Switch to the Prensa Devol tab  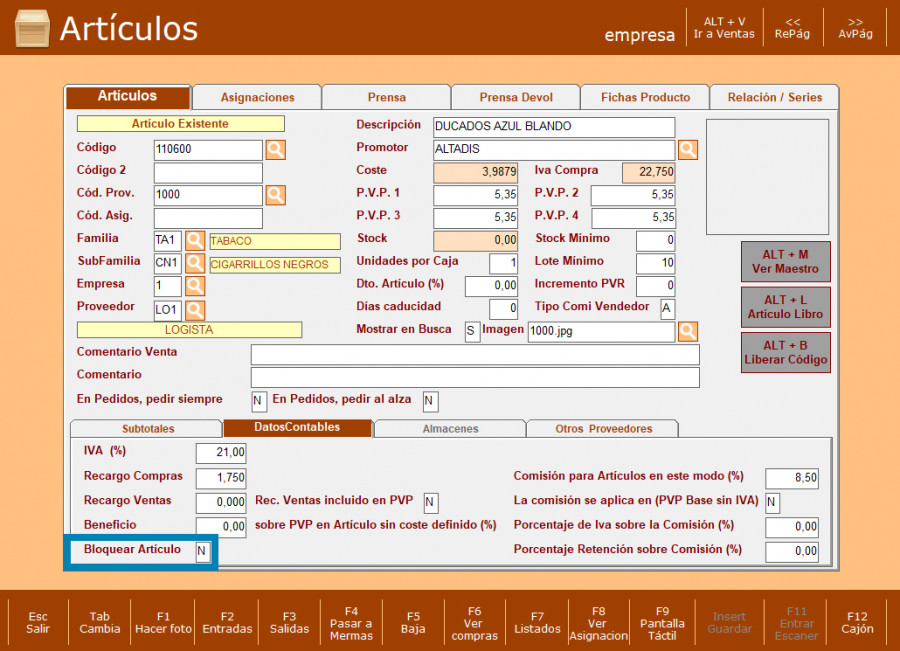pyautogui.click(x=515, y=97)
